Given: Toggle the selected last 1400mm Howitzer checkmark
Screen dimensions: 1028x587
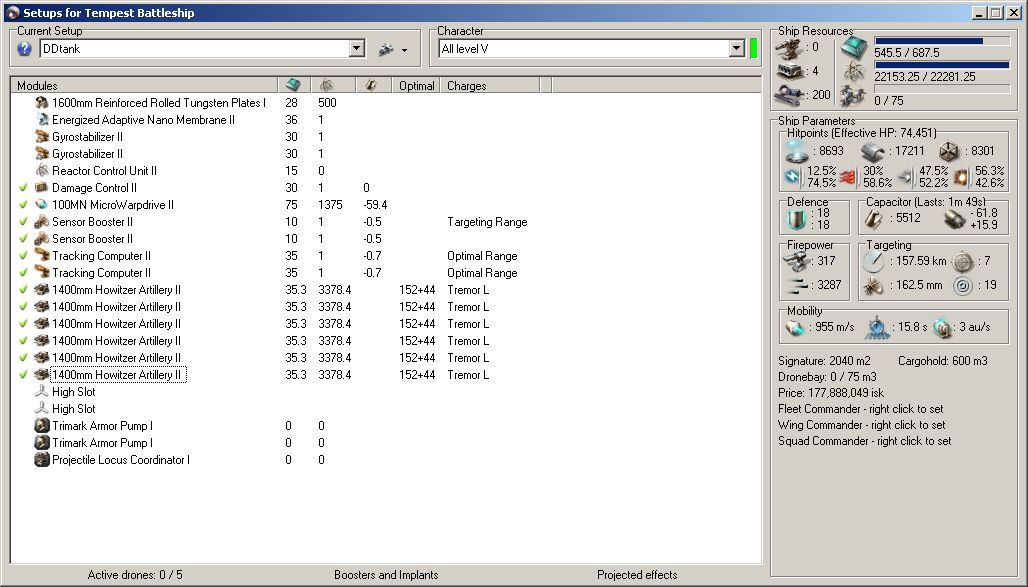Looking at the screenshot, I should coord(24,374).
